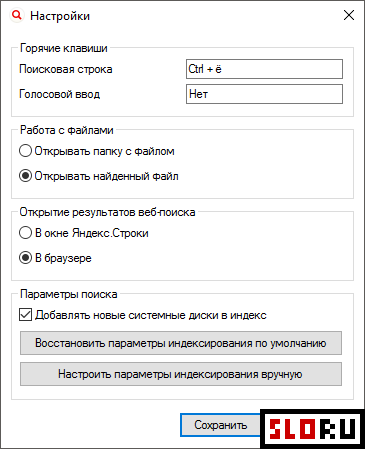Click the Поисковая строка text label

[66, 69]
